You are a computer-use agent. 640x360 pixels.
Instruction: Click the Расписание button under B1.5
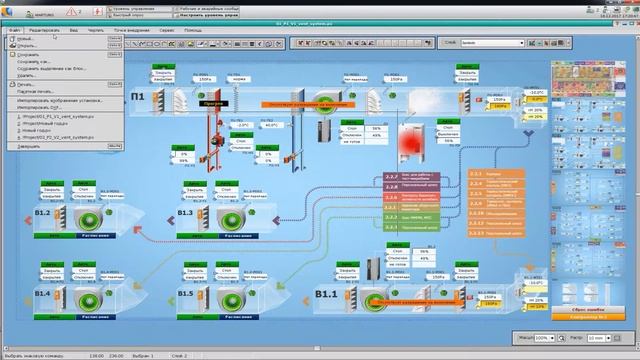(x=238, y=317)
